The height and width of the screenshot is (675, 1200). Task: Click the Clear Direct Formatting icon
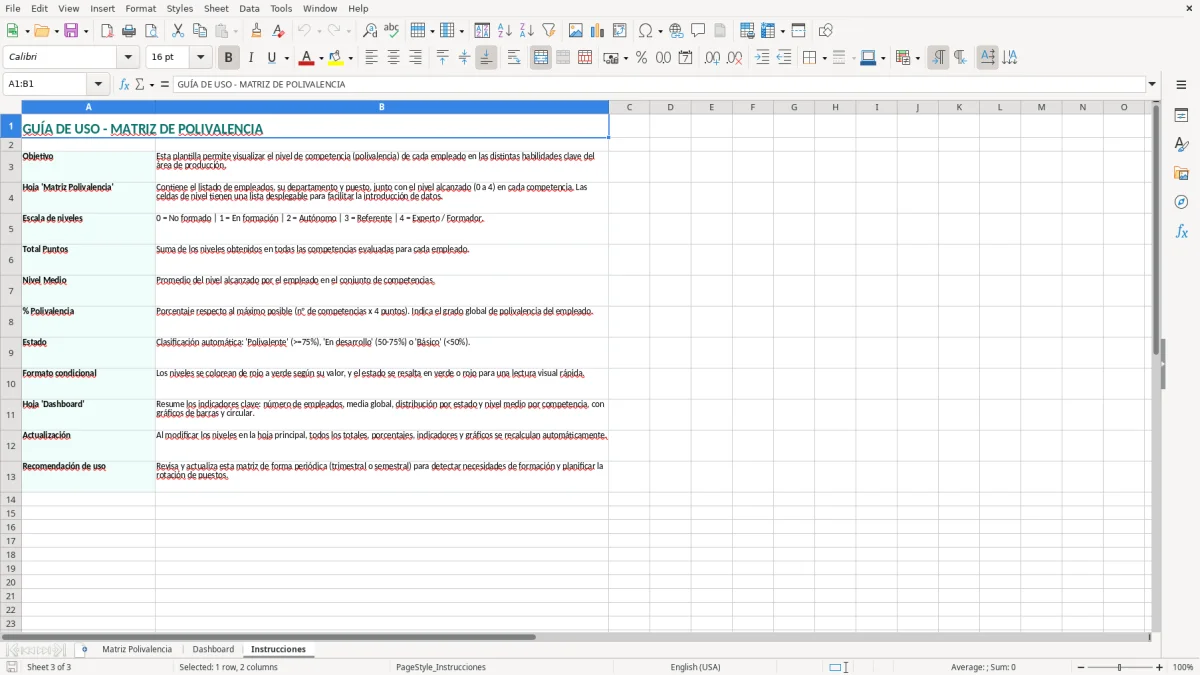click(278, 31)
